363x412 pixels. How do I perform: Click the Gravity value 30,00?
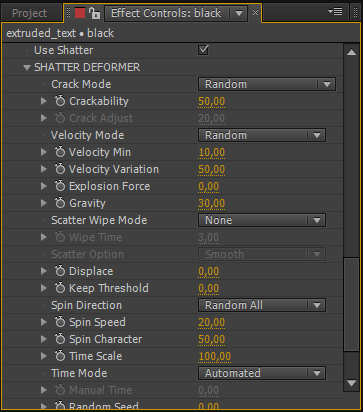(x=212, y=203)
